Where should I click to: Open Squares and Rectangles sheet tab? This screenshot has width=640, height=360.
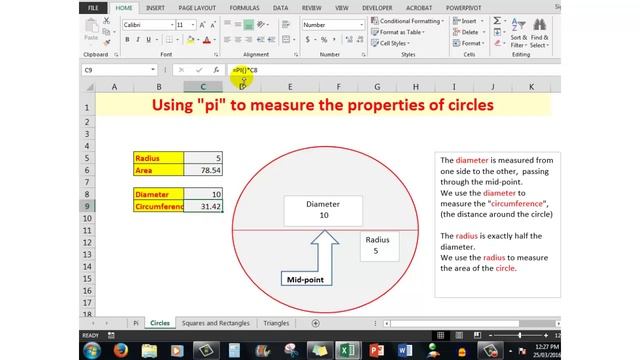[x=216, y=323]
